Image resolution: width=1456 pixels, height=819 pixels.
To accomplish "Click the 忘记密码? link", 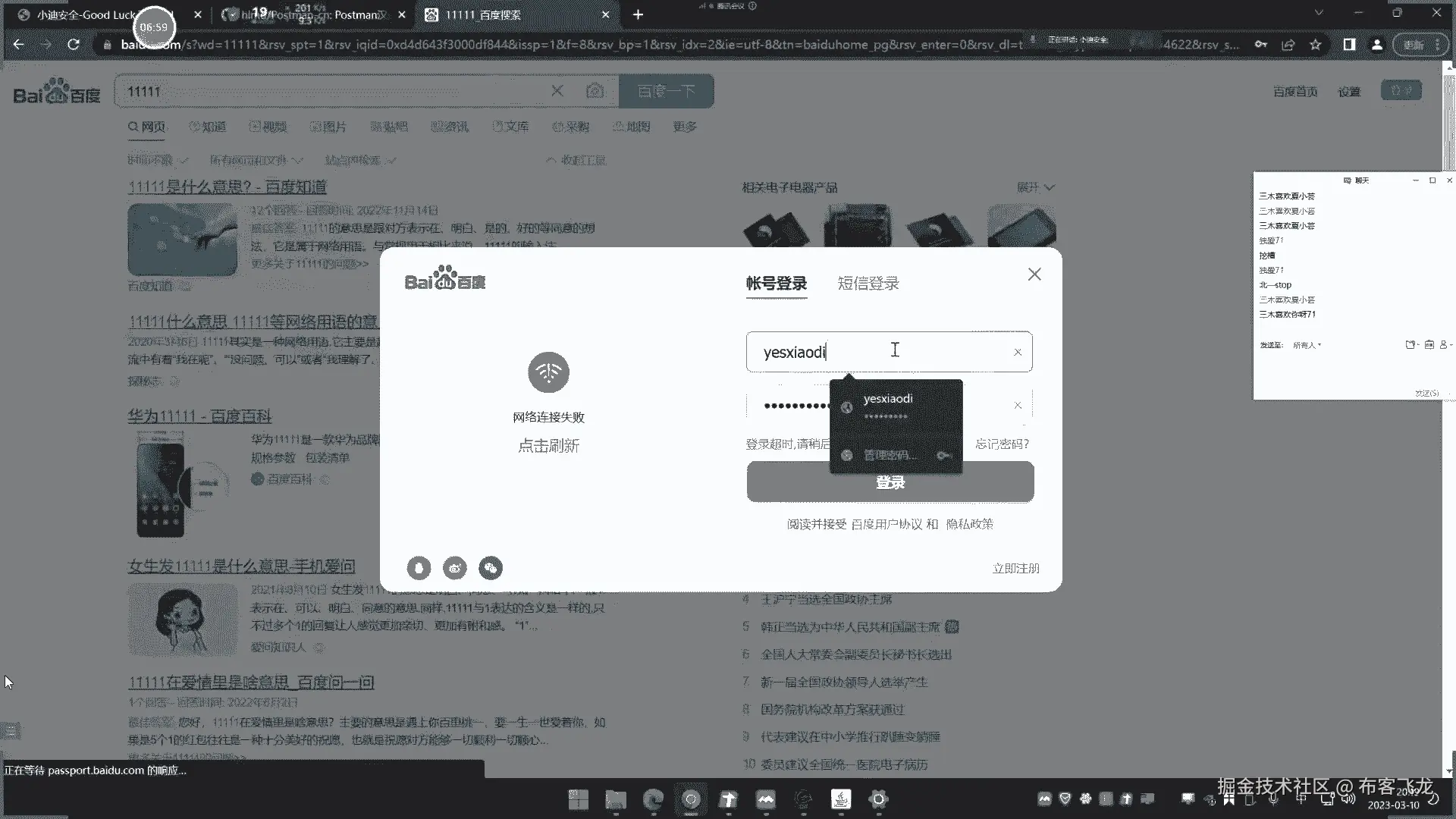I will (1002, 444).
